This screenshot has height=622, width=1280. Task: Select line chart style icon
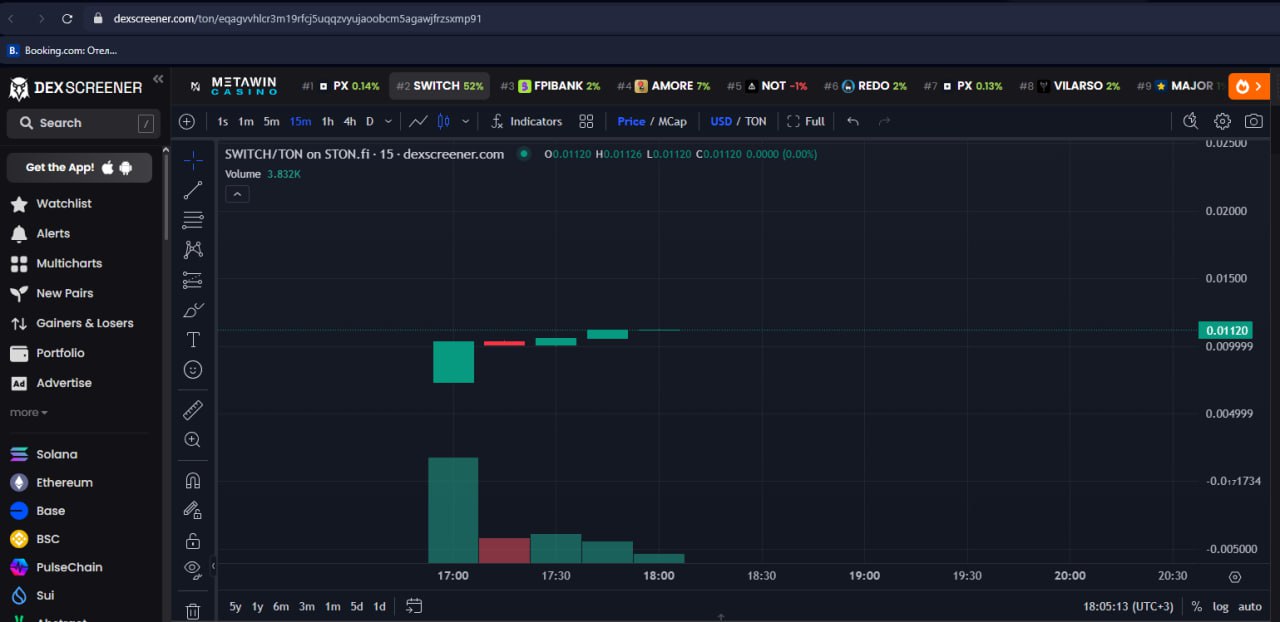pos(418,121)
